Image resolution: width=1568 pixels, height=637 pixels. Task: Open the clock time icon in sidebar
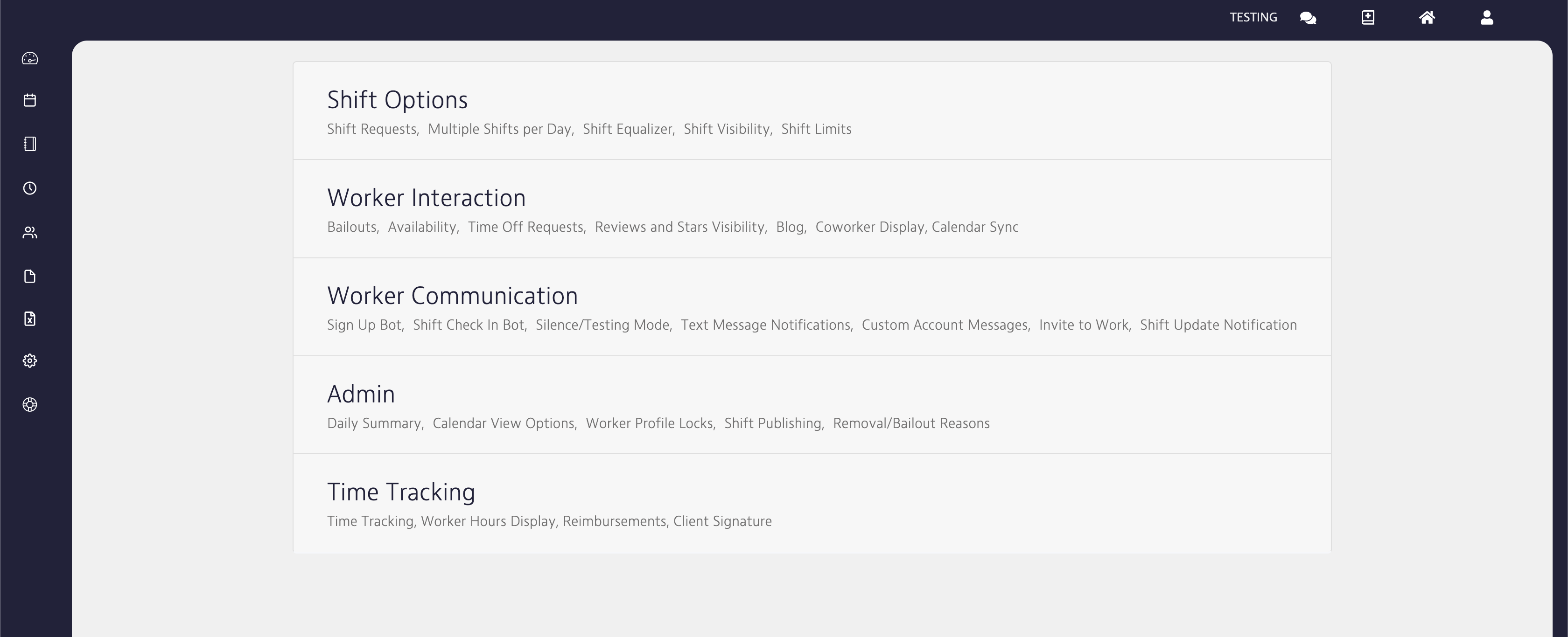click(x=30, y=188)
